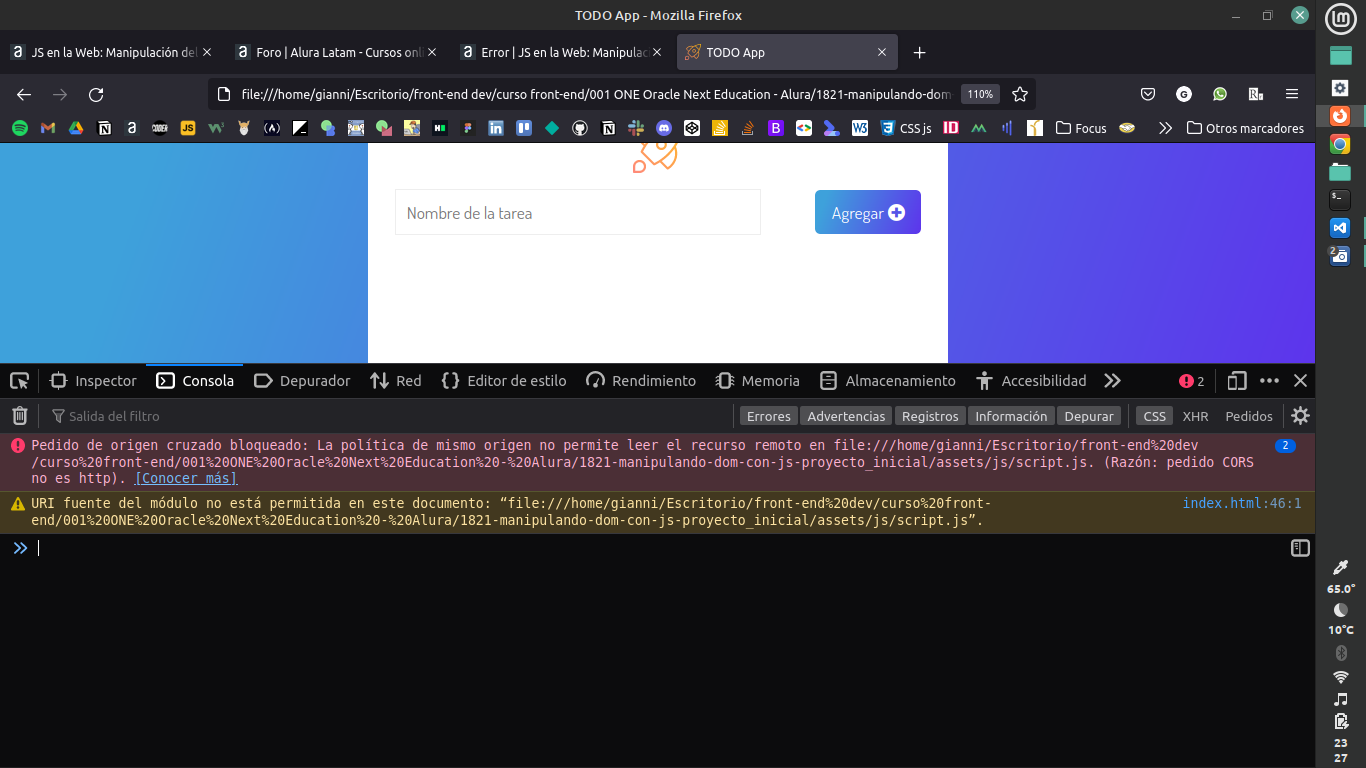
Task: Open the yellow JS bookmark icon
Action: (x=188, y=128)
